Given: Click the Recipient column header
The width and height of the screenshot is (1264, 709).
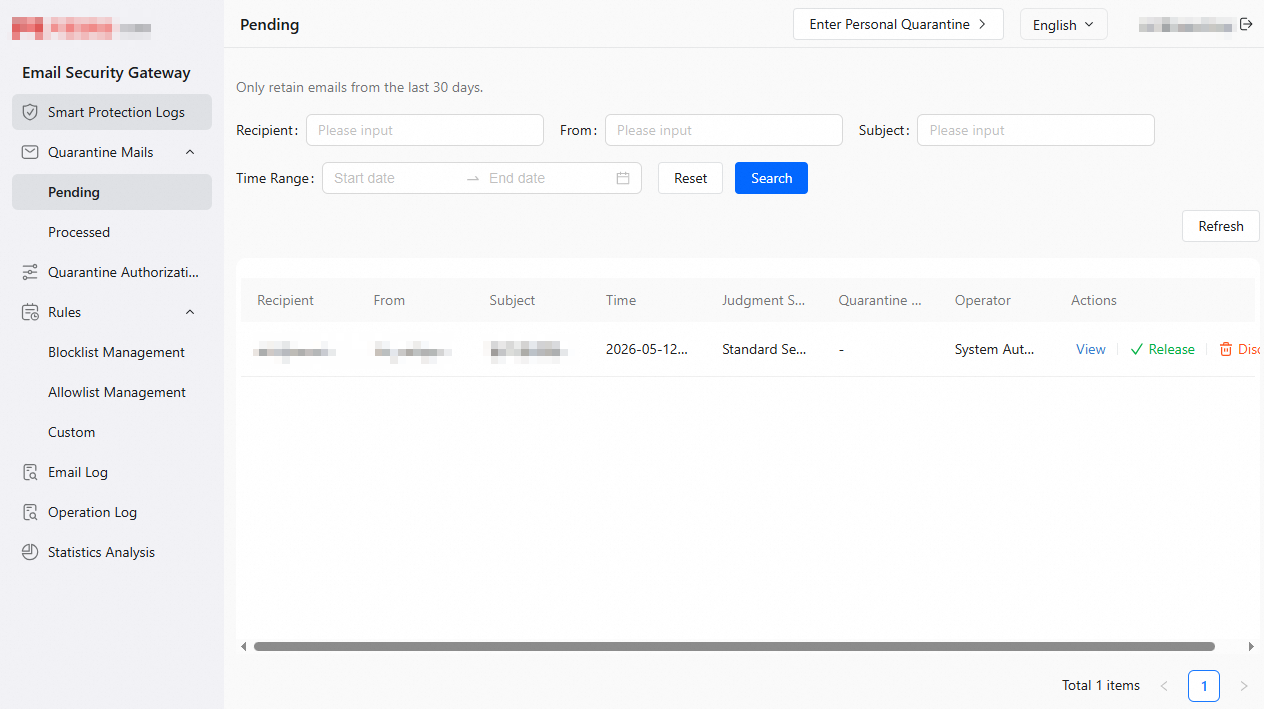Looking at the screenshot, I should [285, 300].
